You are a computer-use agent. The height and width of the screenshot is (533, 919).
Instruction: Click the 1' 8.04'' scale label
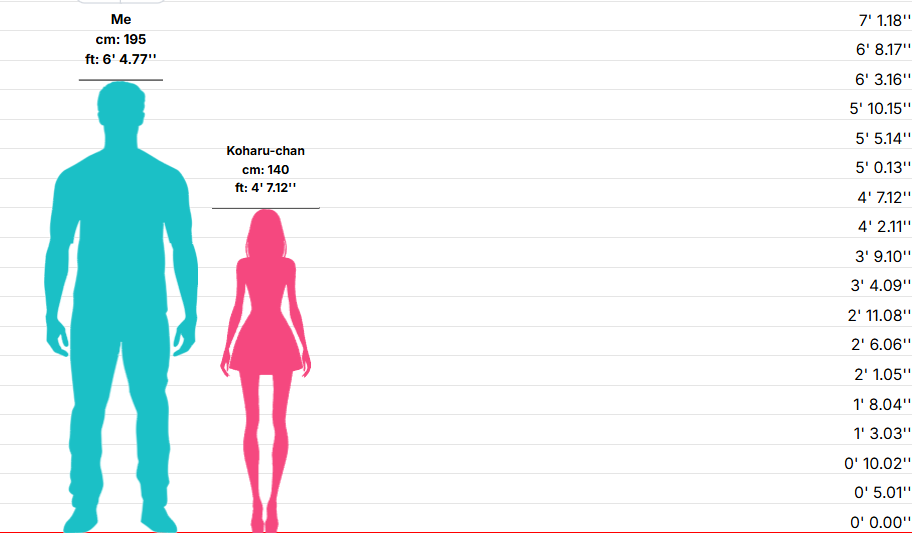pyautogui.click(x=882, y=404)
